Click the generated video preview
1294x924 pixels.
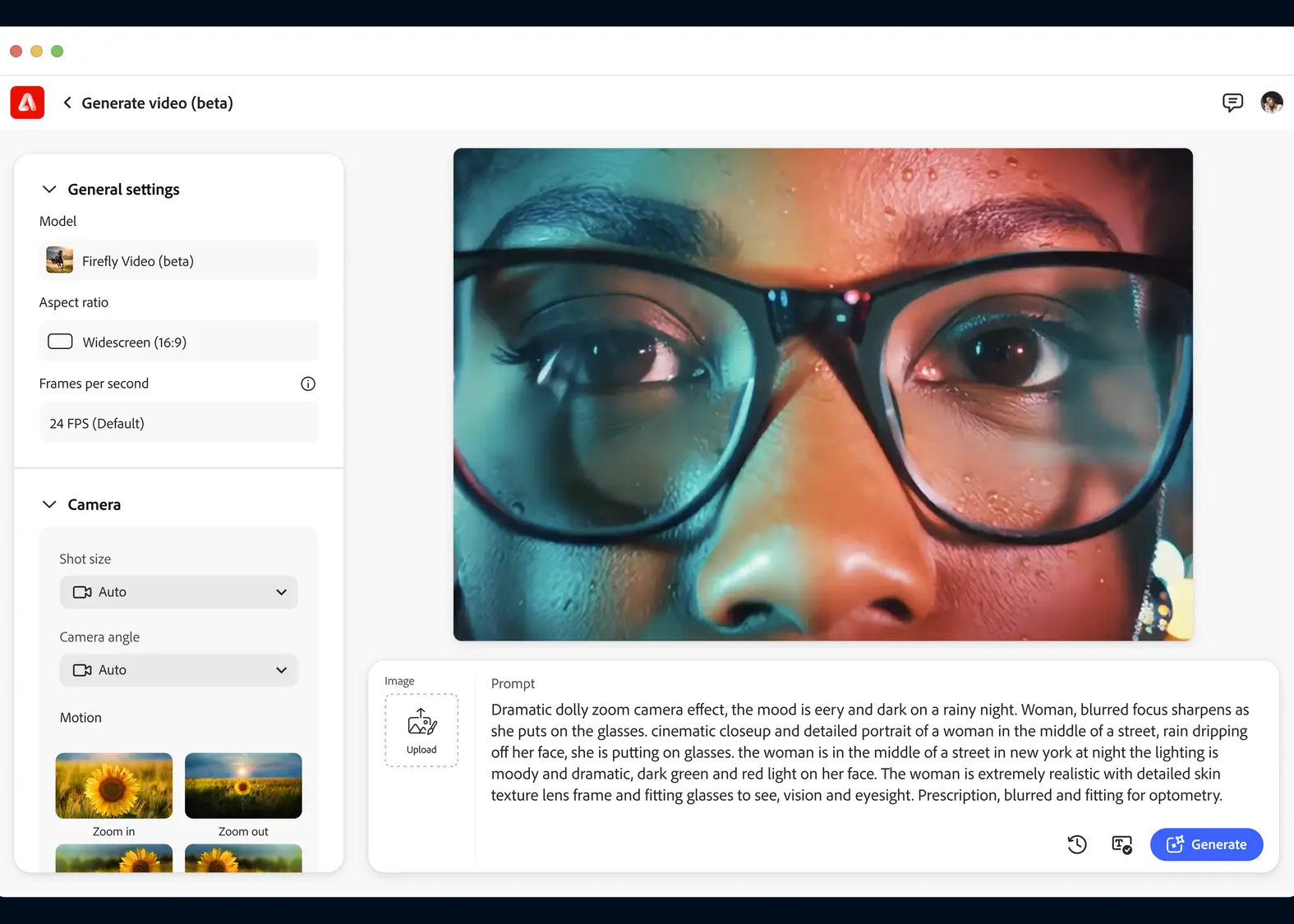tap(822, 394)
